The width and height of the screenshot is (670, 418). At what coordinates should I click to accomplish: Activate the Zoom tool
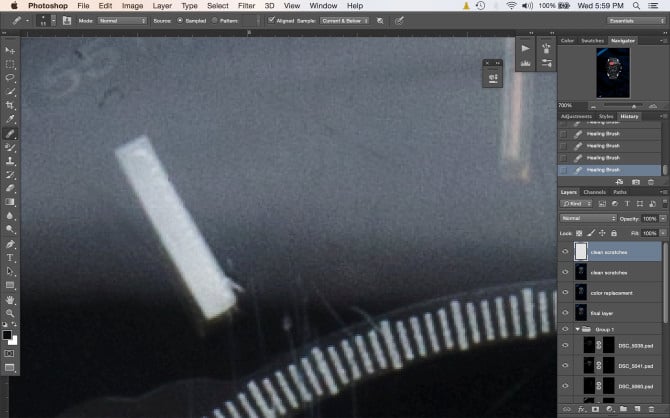point(10,313)
